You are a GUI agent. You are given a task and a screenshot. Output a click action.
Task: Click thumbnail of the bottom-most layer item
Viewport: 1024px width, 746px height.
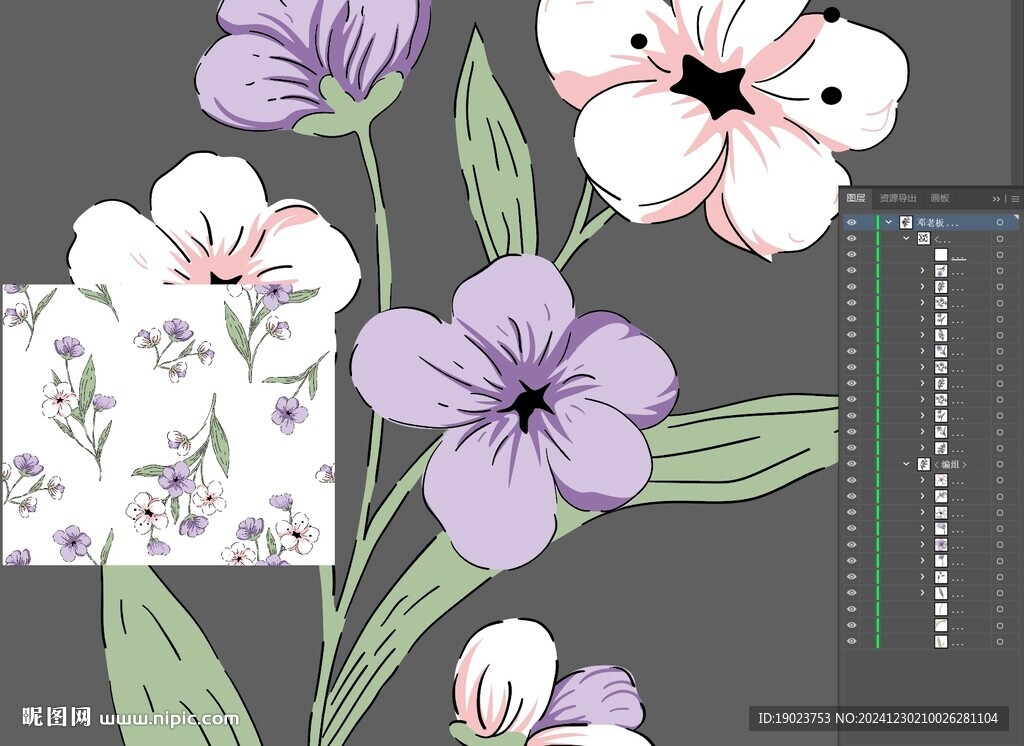pos(941,641)
